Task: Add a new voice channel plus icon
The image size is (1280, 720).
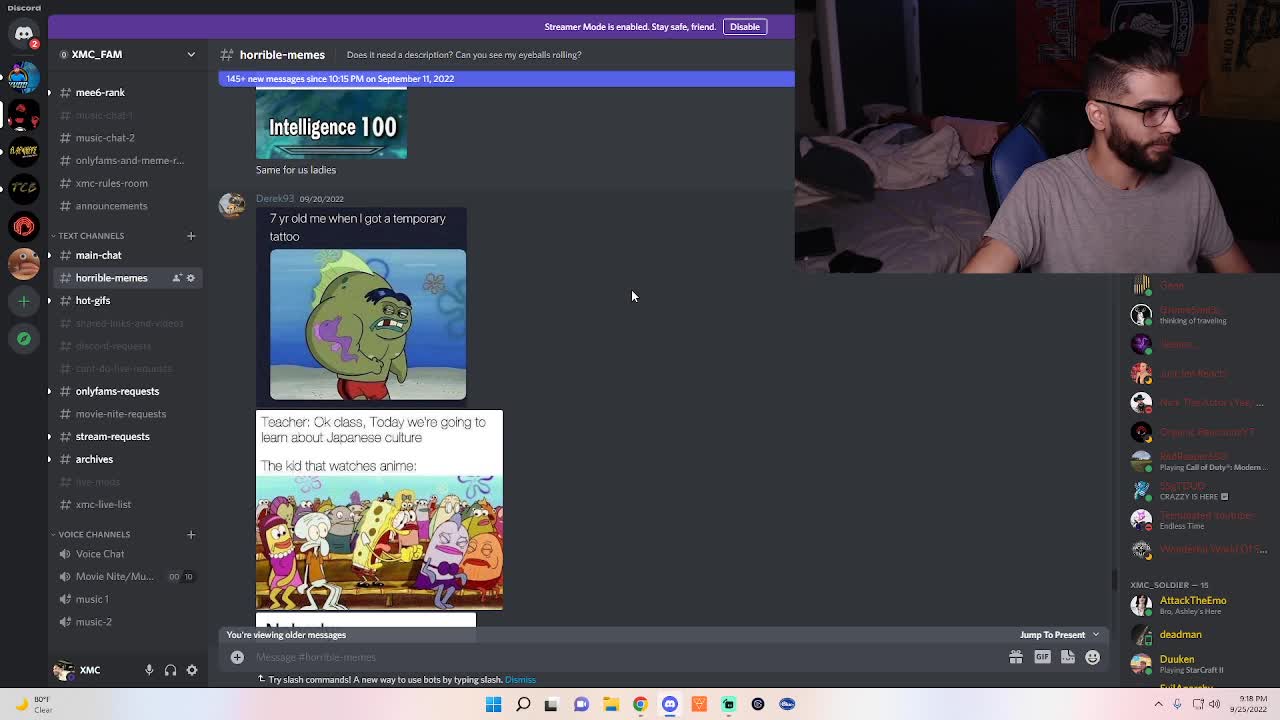Action: click(191, 534)
